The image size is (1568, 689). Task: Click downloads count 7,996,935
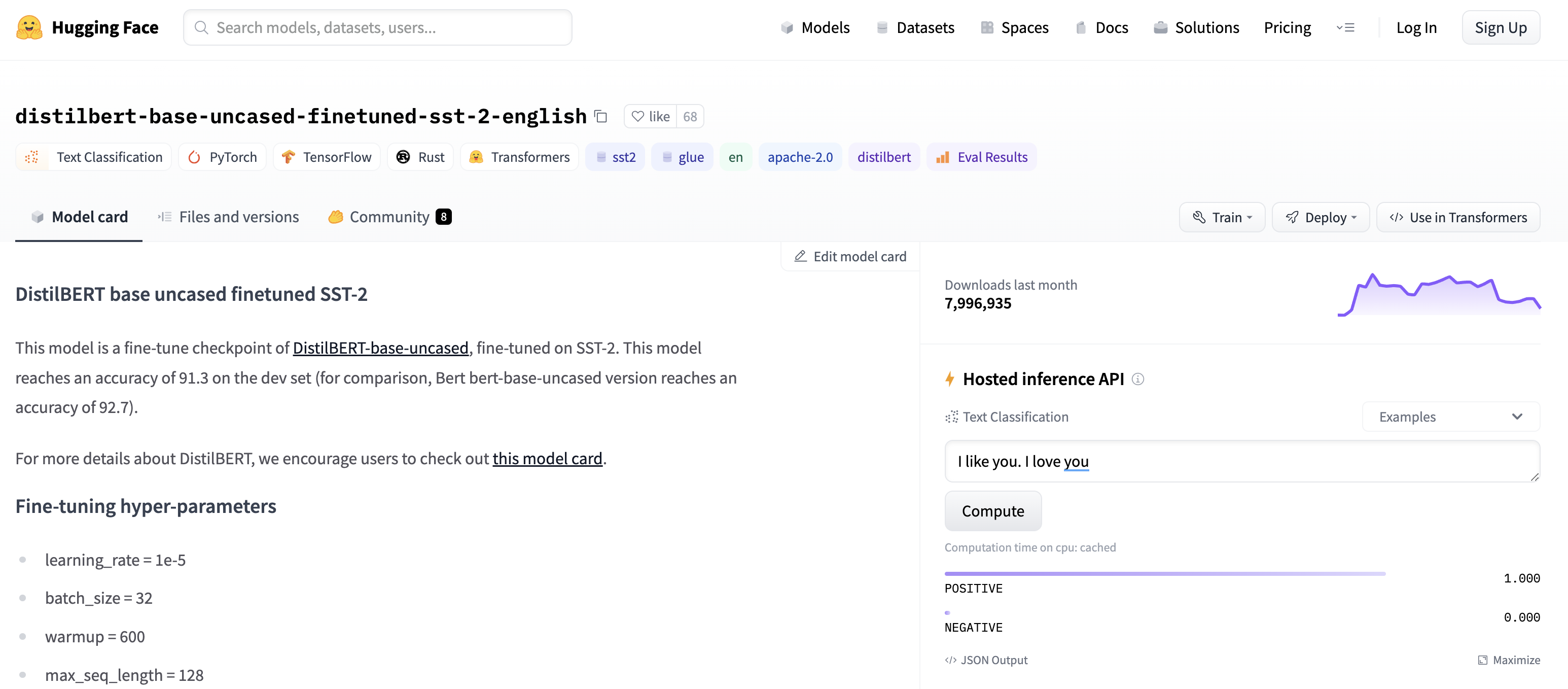pyautogui.click(x=978, y=303)
